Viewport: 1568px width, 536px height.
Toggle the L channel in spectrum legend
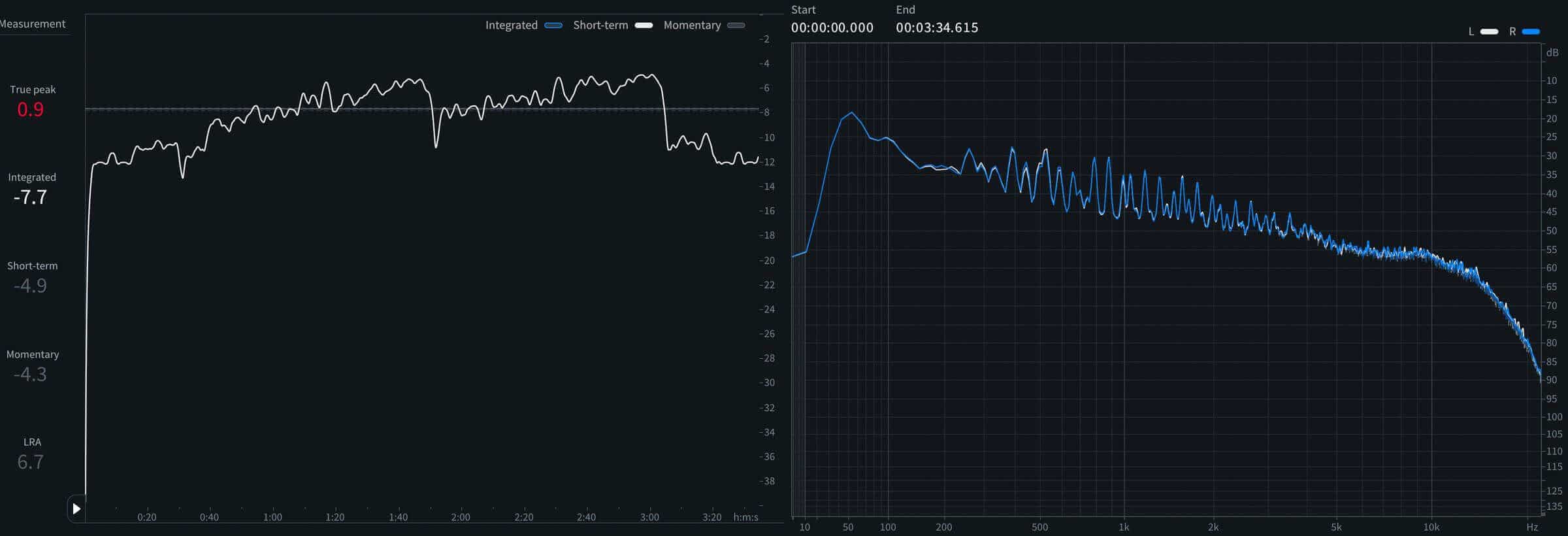tap(1489, 31)
